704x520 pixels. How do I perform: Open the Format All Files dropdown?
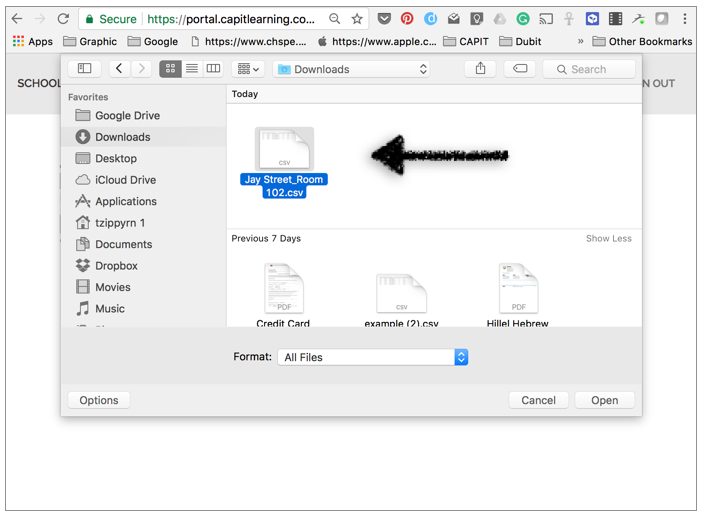pyautogui.click(x=373, y=357)
